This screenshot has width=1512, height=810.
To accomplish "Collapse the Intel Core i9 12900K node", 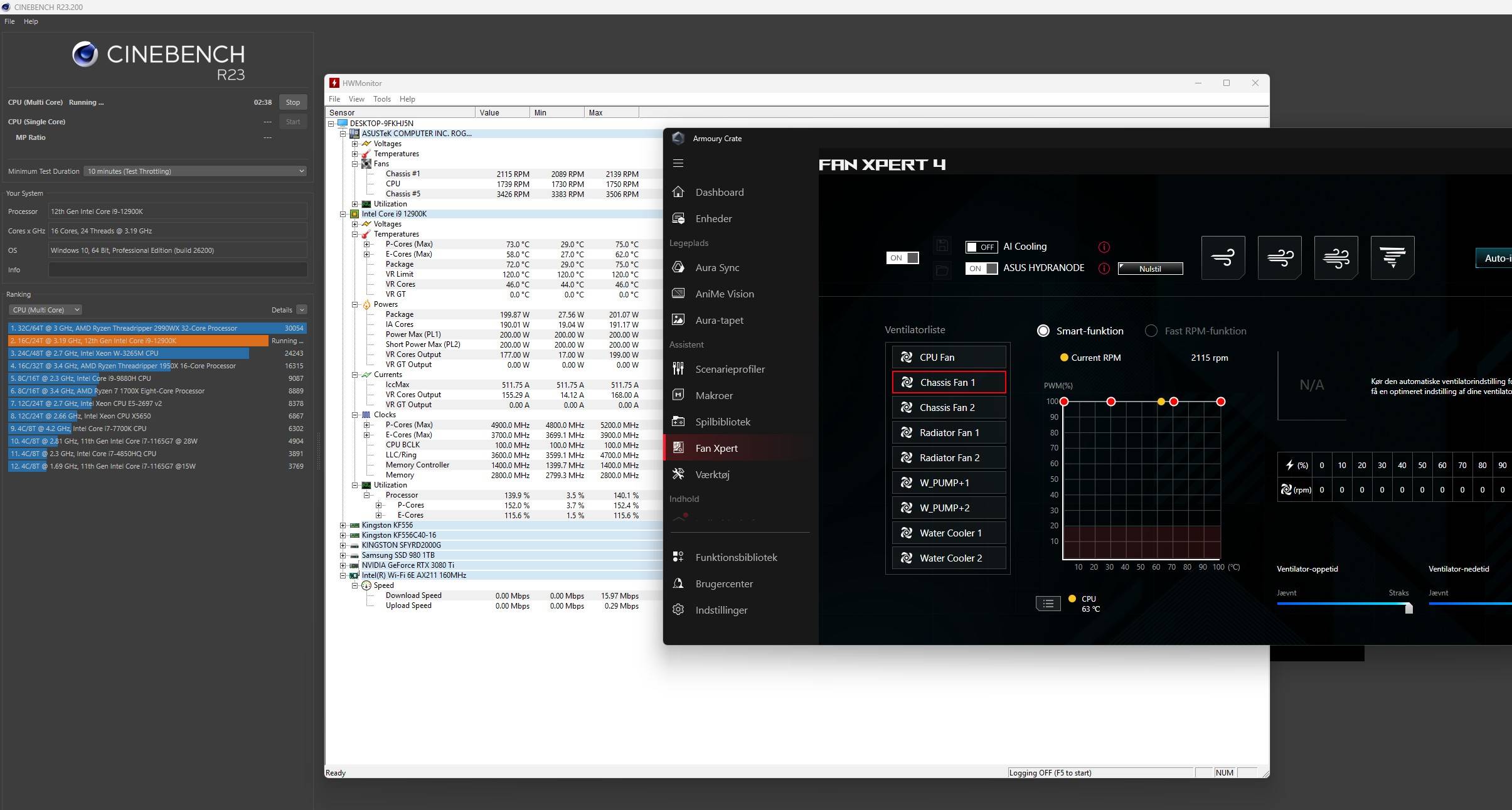I will click(343, 214).
